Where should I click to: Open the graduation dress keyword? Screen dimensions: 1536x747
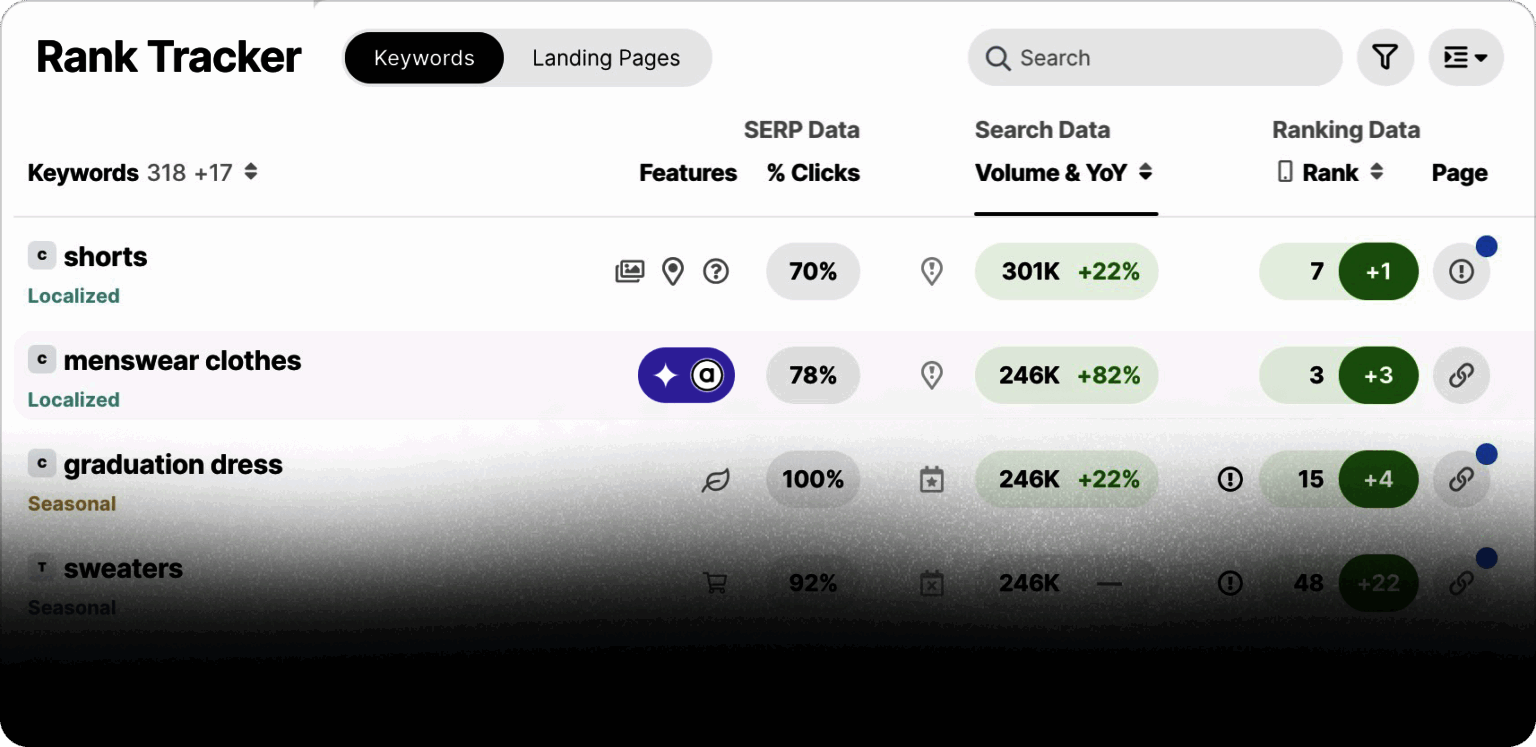173,465
